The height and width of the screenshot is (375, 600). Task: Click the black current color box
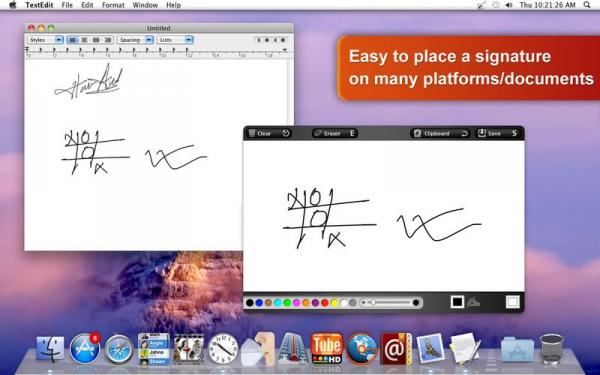click(x=457, y=302)
